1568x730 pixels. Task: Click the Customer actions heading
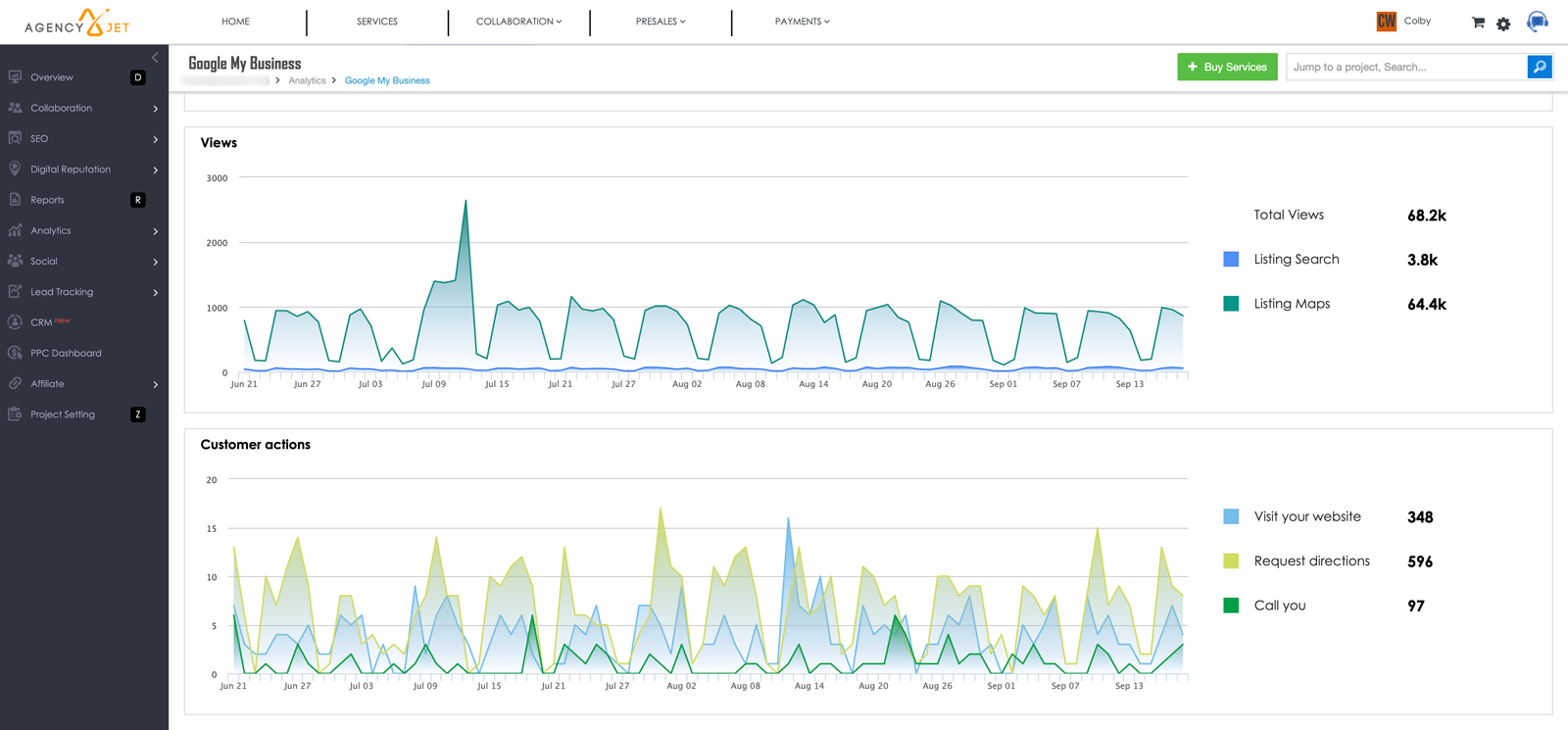[x=255, y=445]
